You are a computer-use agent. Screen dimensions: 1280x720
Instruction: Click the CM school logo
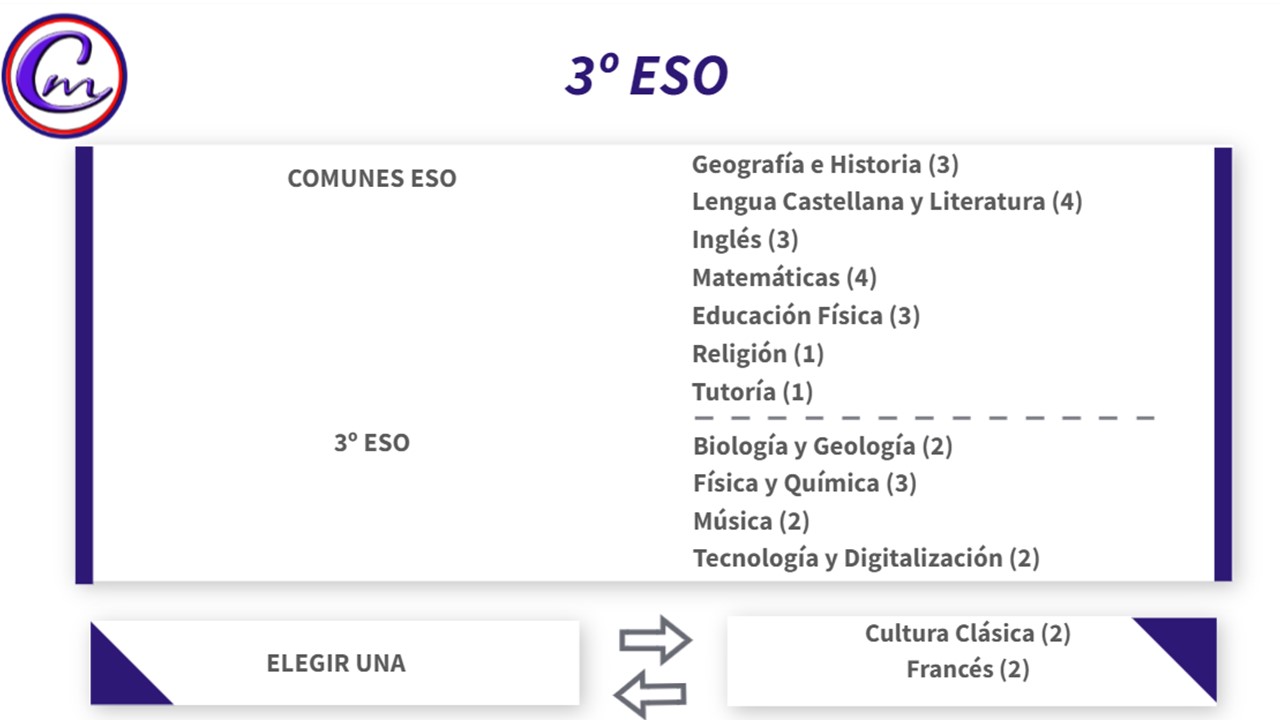[x=65, y=76]
